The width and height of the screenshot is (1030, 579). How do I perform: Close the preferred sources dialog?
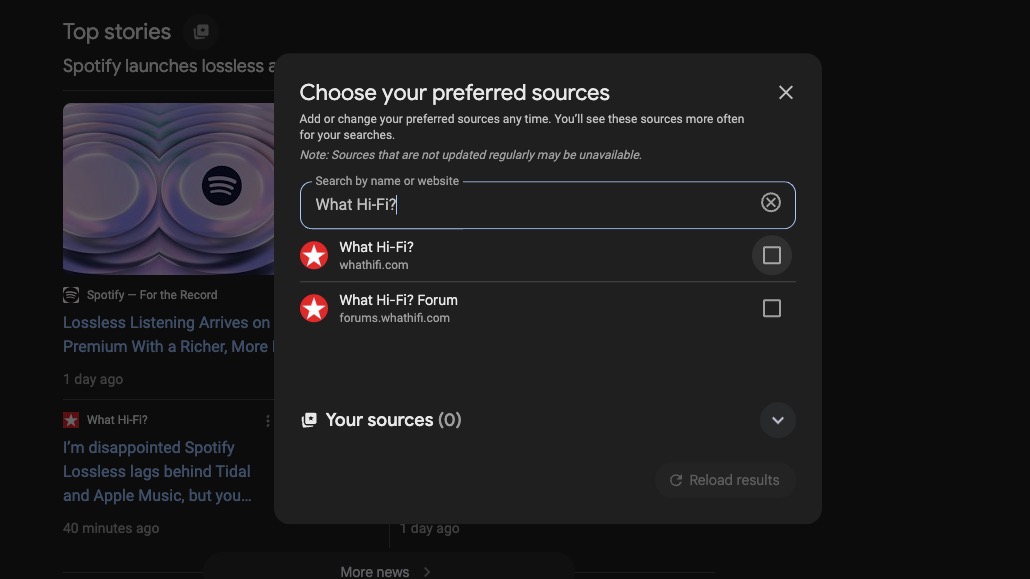[786, 93]
